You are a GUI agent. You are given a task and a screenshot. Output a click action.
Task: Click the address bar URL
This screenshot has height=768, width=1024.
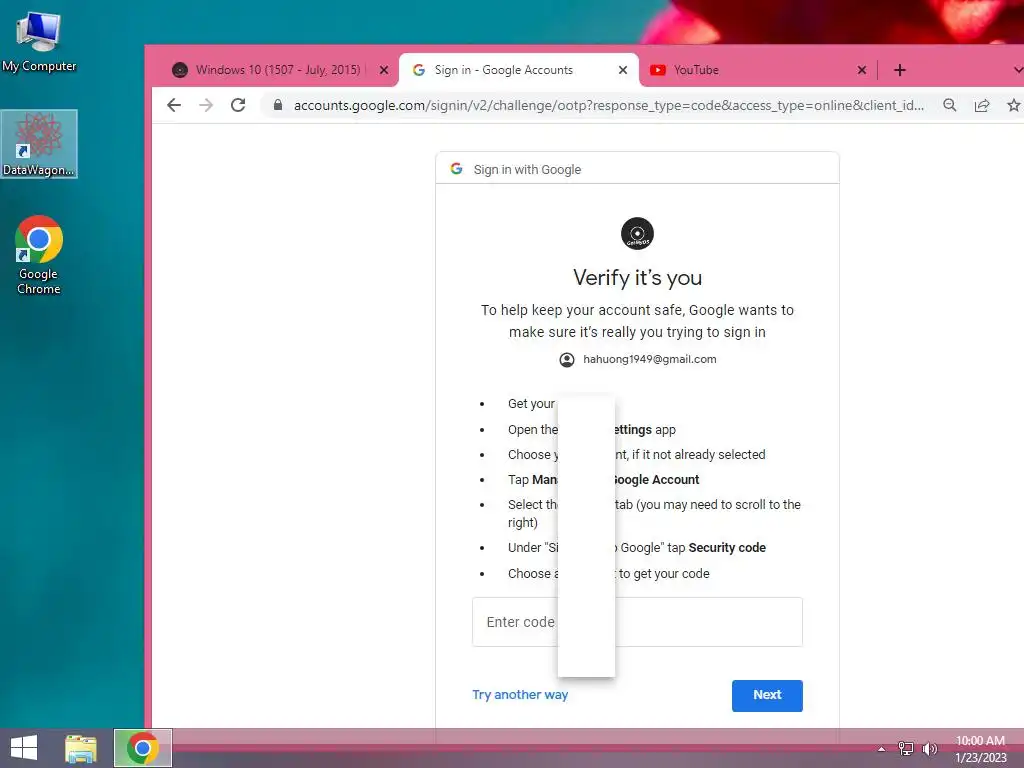609,105
